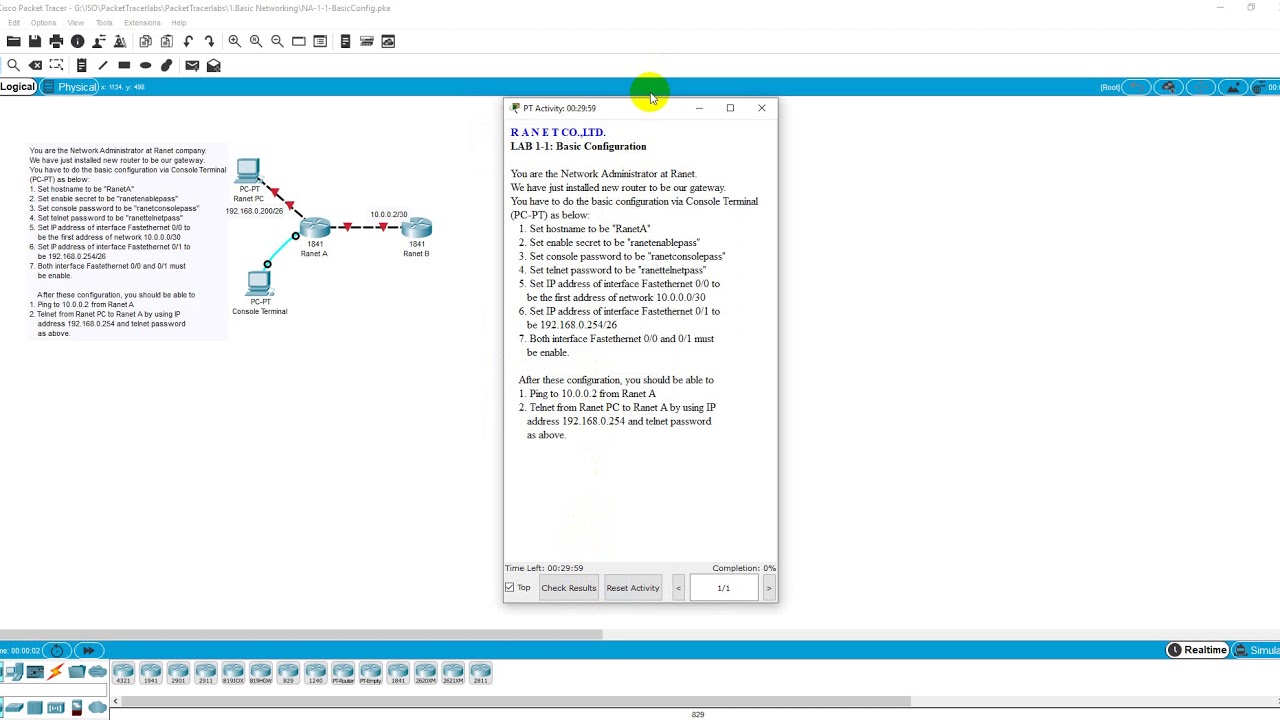Click the 1/1 page number field
Image resolution: width=1280 pixels, height=720 pixels.
[724, 588]
